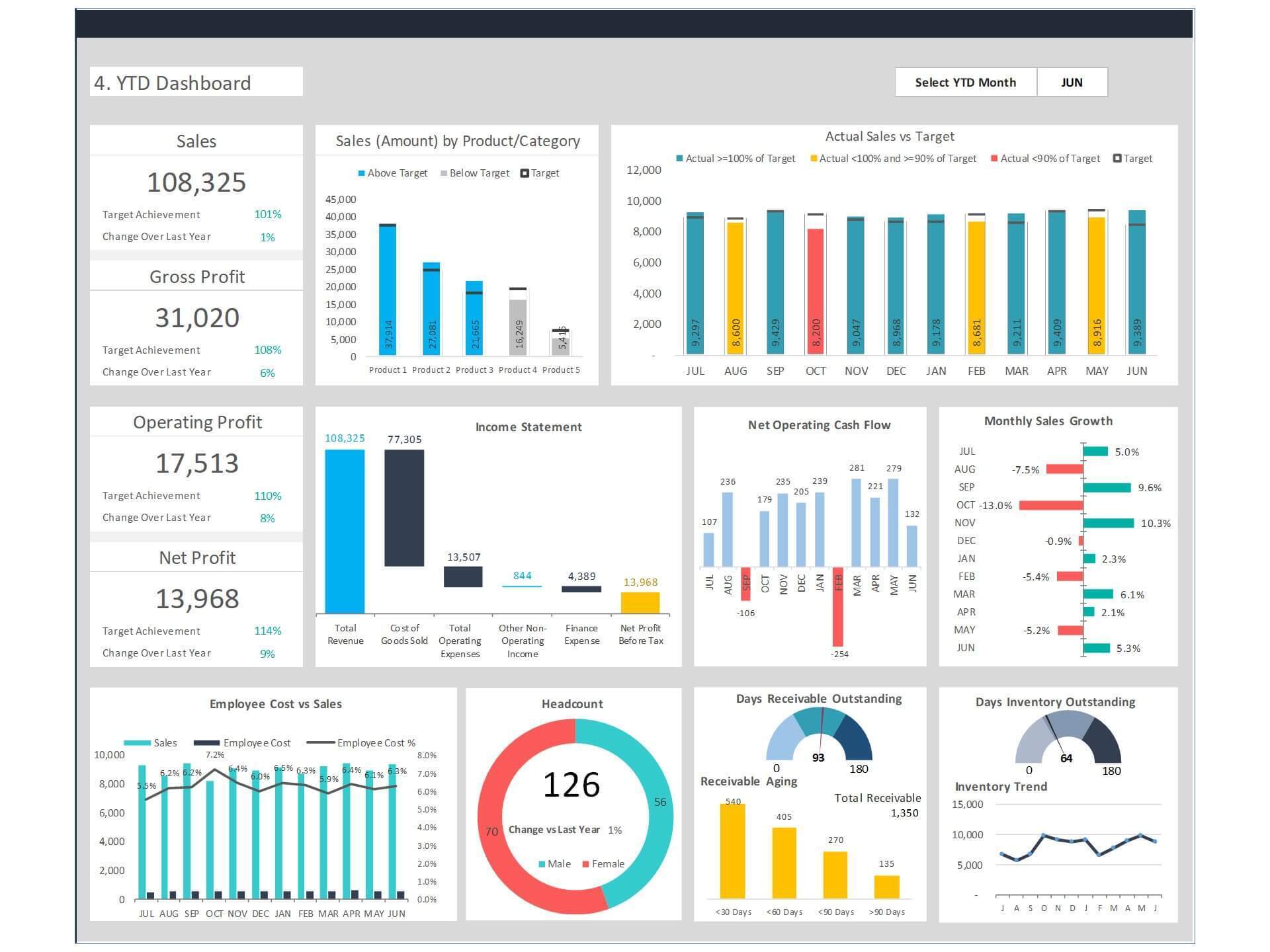Viewport: 1270px width, 952px height.
Task: Select the yellow Net Profit Before Tax bar
Action: click(640, 603)
